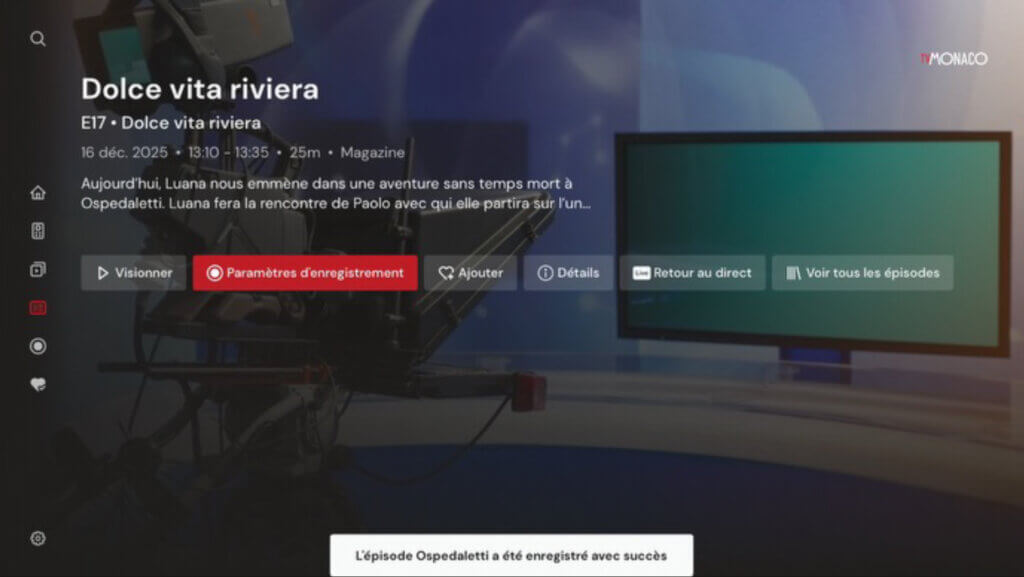Open recordings circle icon in sidebar
The height and width of the screenshot is (577, 1024).
tap(38, 346)
